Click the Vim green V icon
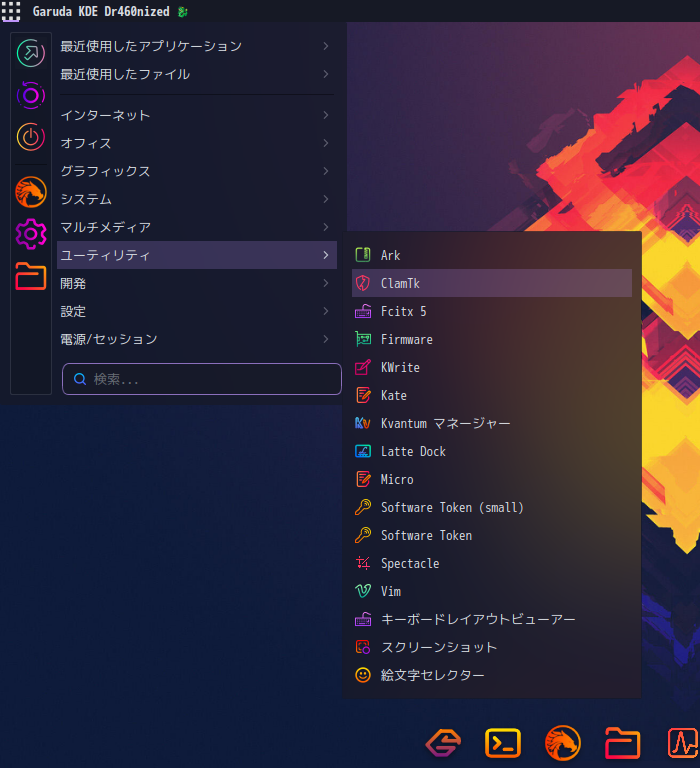 (x=363, y=591)
